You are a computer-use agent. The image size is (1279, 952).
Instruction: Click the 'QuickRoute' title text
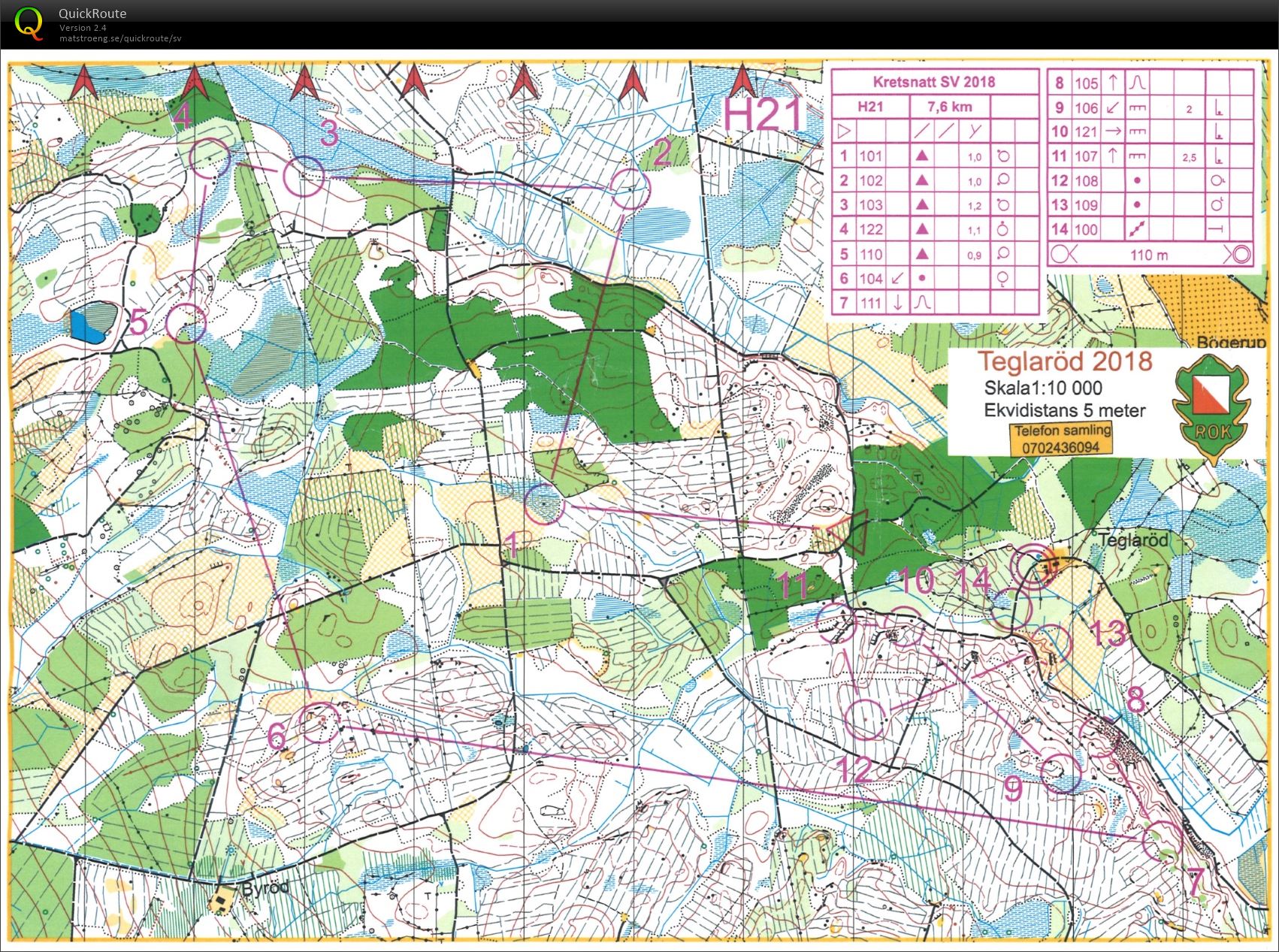92,14
